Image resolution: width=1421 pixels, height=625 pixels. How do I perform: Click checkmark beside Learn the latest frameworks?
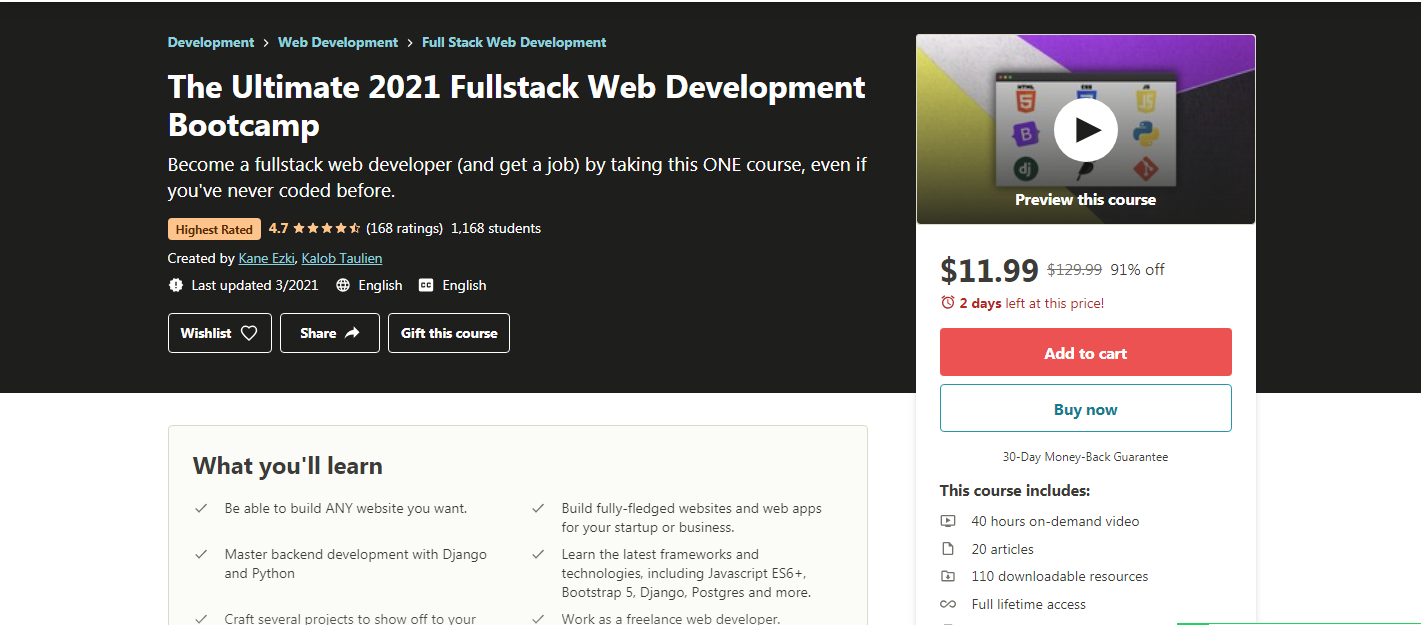[x=538, y=554]
